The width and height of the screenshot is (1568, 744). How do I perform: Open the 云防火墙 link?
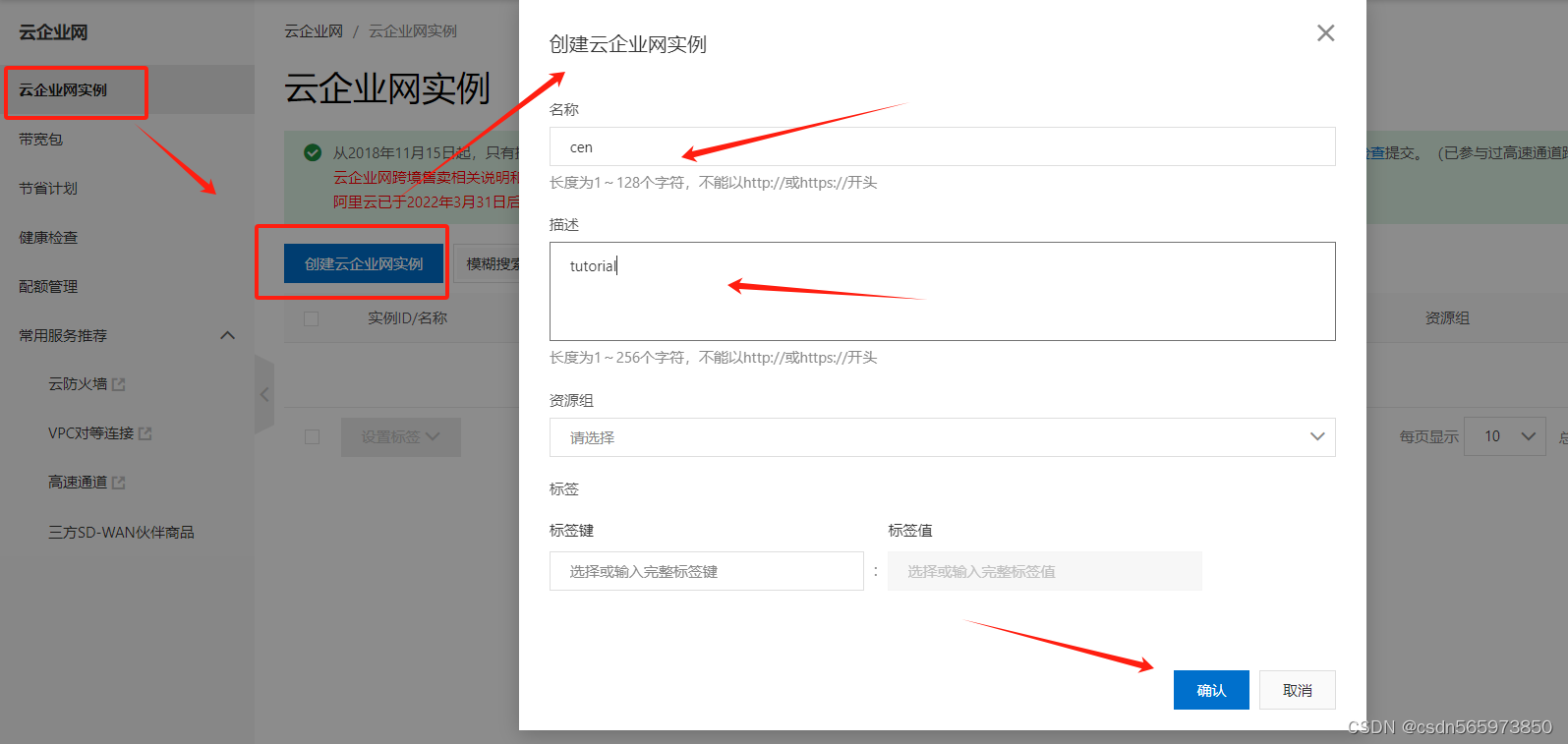78,384
